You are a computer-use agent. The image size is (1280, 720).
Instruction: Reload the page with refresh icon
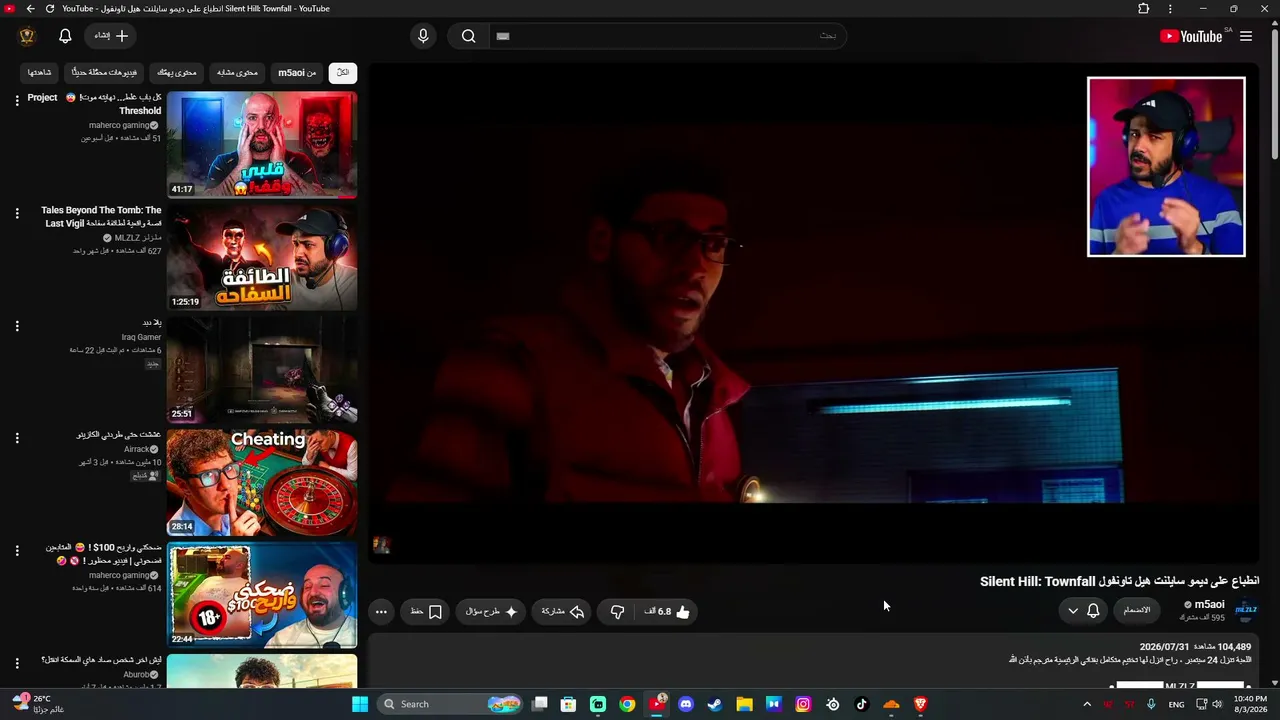click(x=50, y=9)
